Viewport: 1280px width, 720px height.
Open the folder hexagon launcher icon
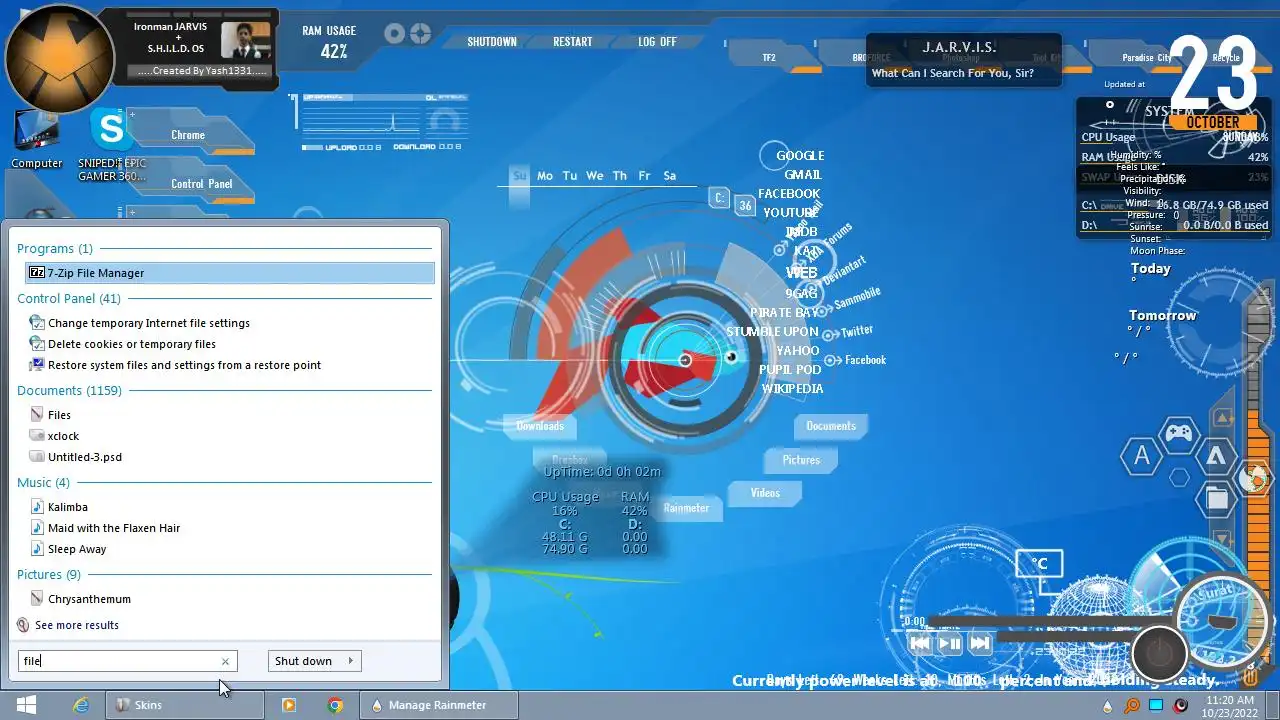tap(1216, 497)
